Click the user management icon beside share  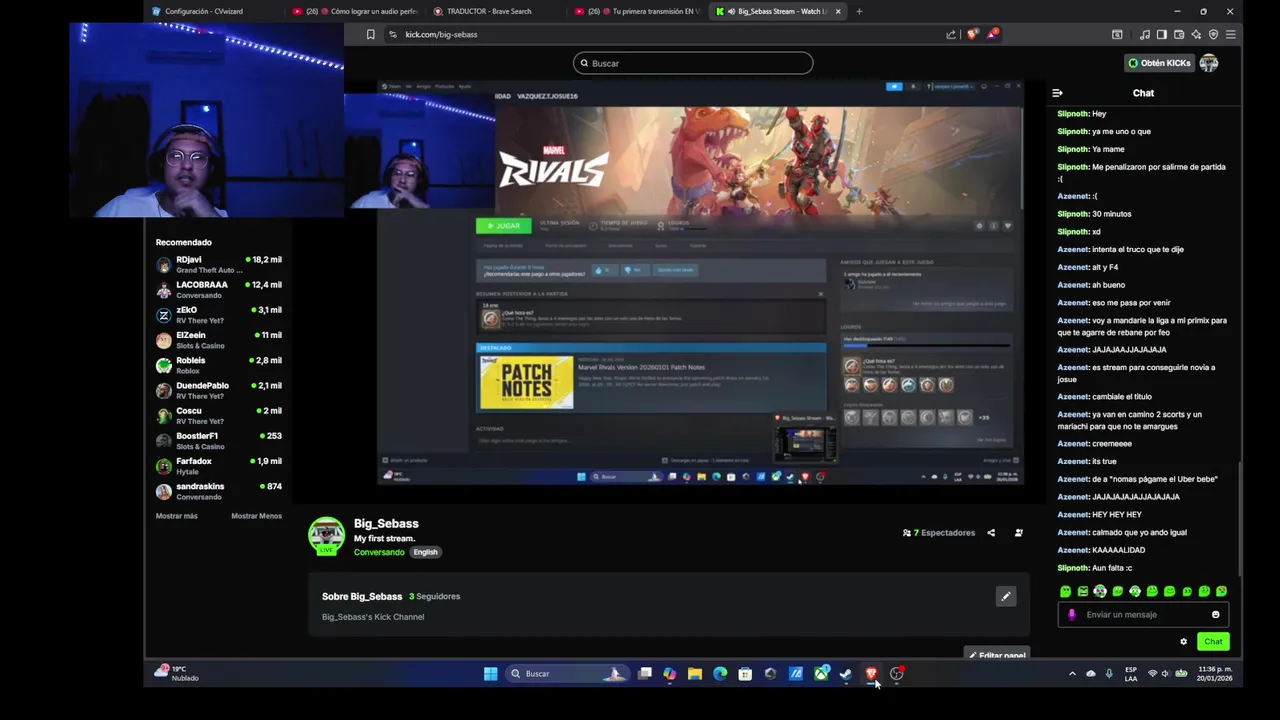tap(1019, 533)
